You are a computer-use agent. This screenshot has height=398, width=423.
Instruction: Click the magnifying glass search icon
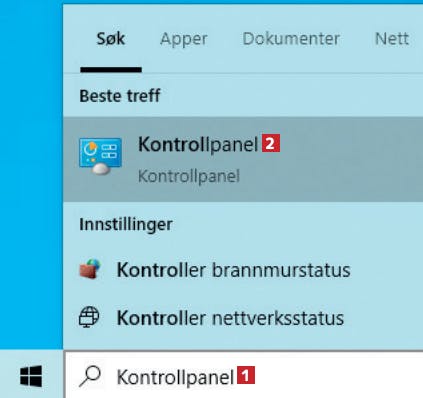(90, 377)
